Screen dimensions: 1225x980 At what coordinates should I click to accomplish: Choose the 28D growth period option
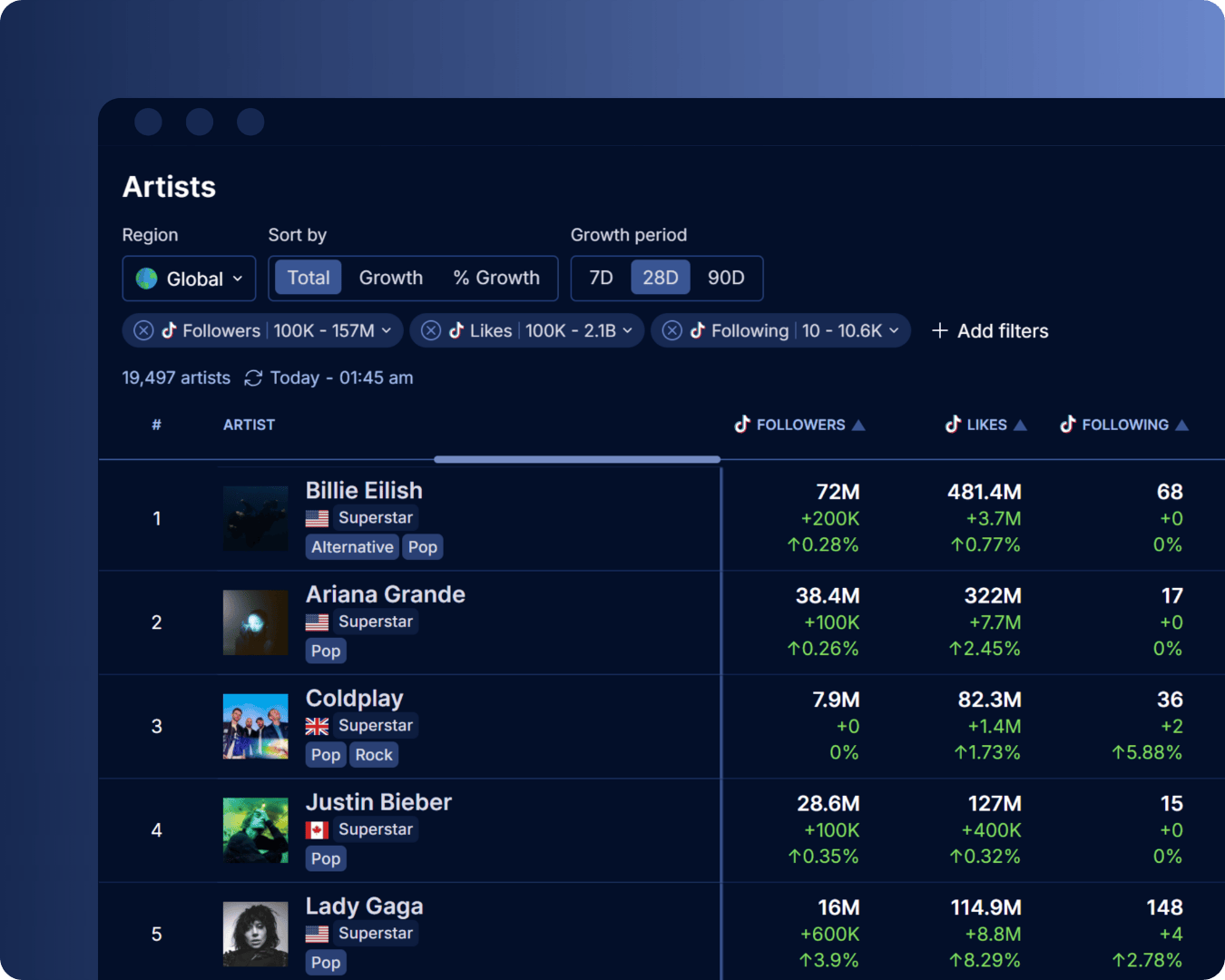pos(661,278)
